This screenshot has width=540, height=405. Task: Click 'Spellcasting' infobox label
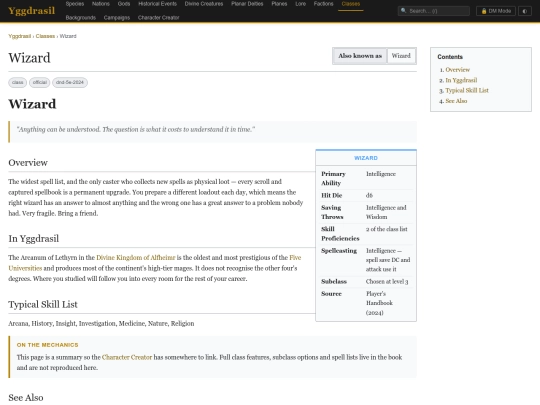(x=339, y=251)
